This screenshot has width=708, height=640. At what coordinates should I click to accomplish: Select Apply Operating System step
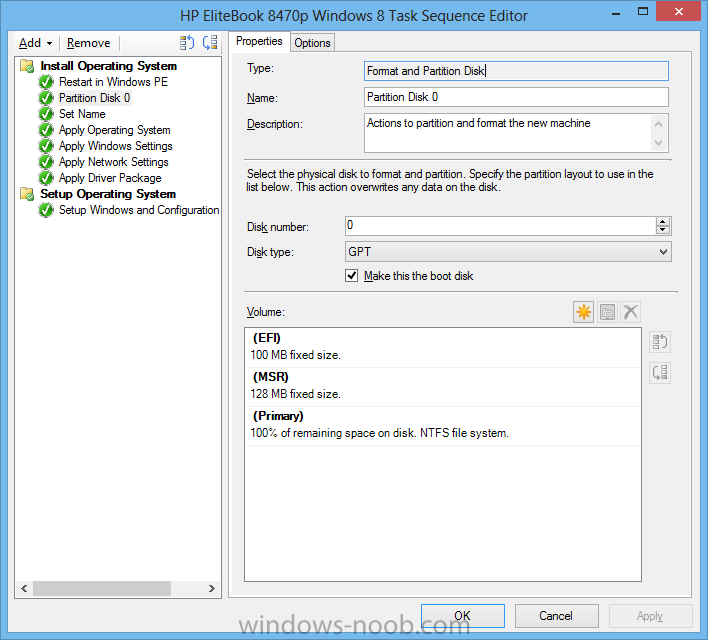click(115, 130)
